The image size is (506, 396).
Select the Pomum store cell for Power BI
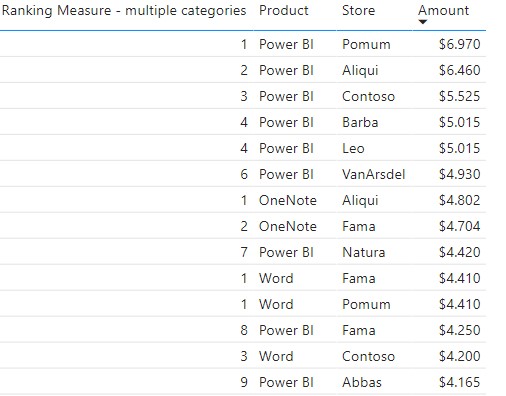(366, 44)
